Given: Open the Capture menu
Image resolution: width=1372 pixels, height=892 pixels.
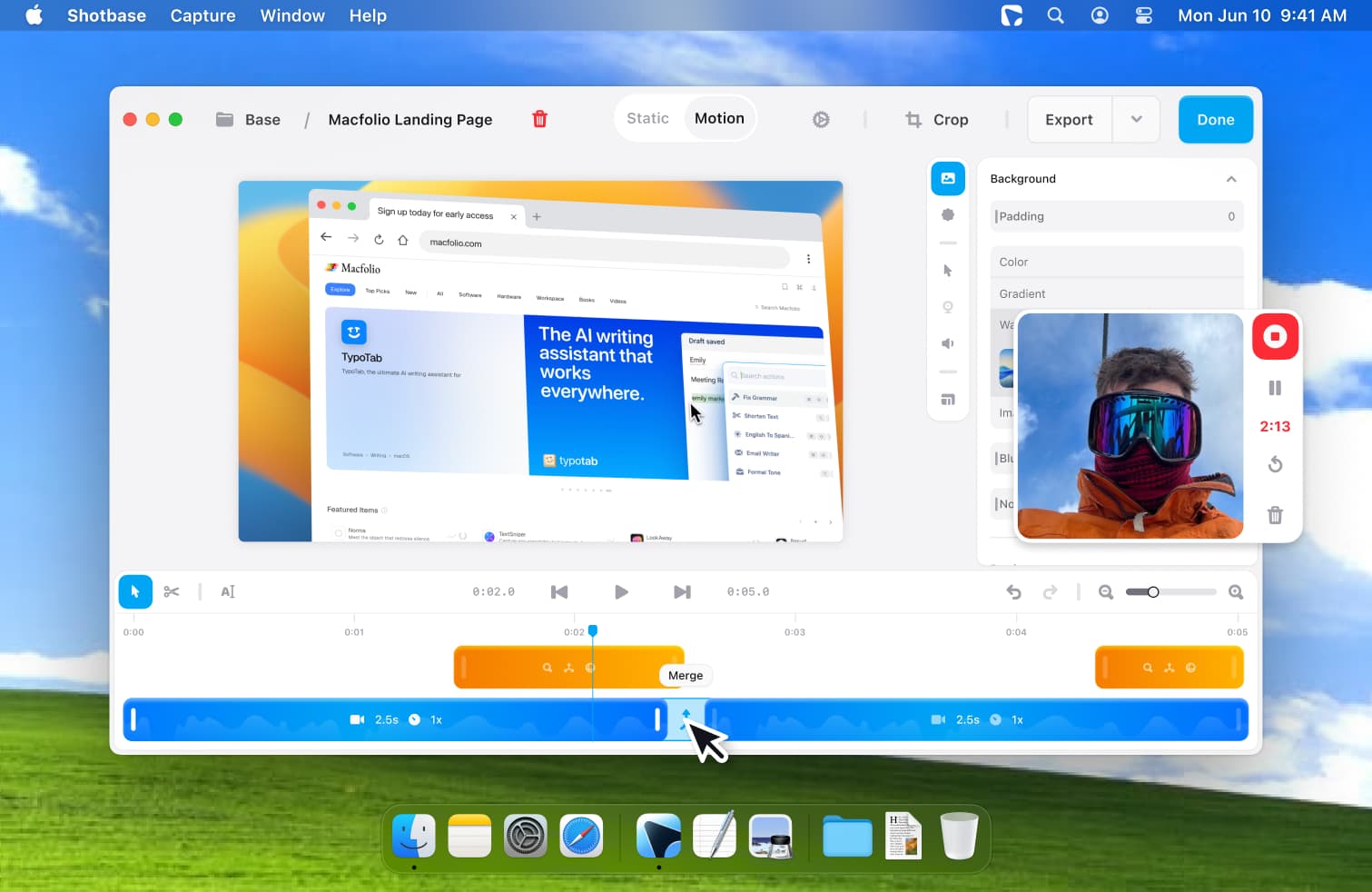Looking at the screenshot, I should (x=203, y=15).
